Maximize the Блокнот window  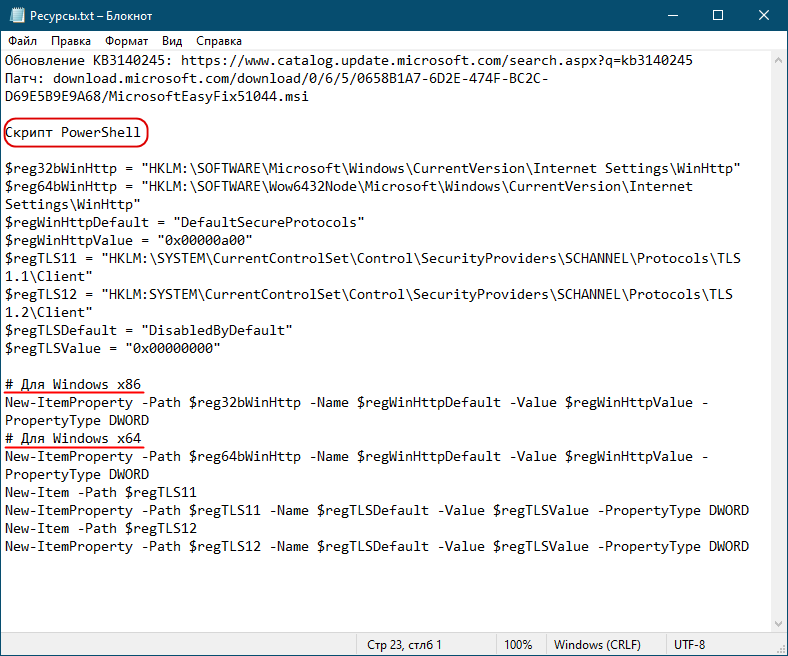[x=718, y=16]
